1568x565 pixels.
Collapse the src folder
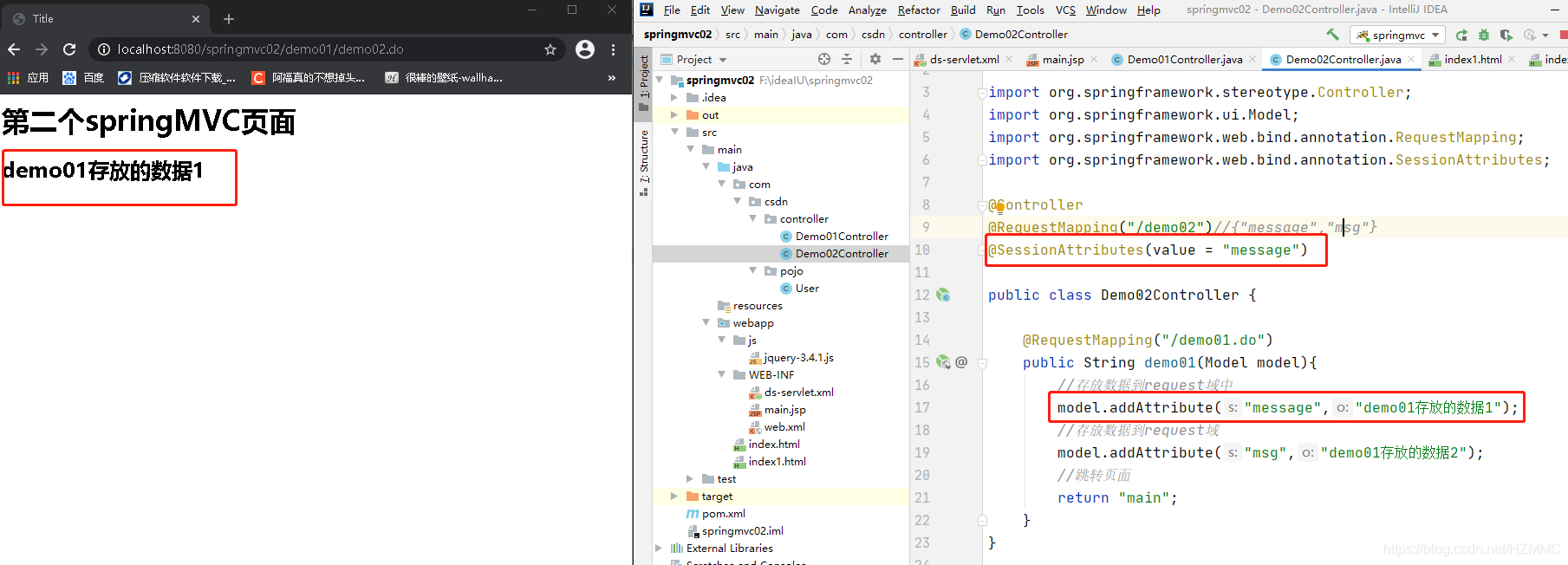point(674,132)
